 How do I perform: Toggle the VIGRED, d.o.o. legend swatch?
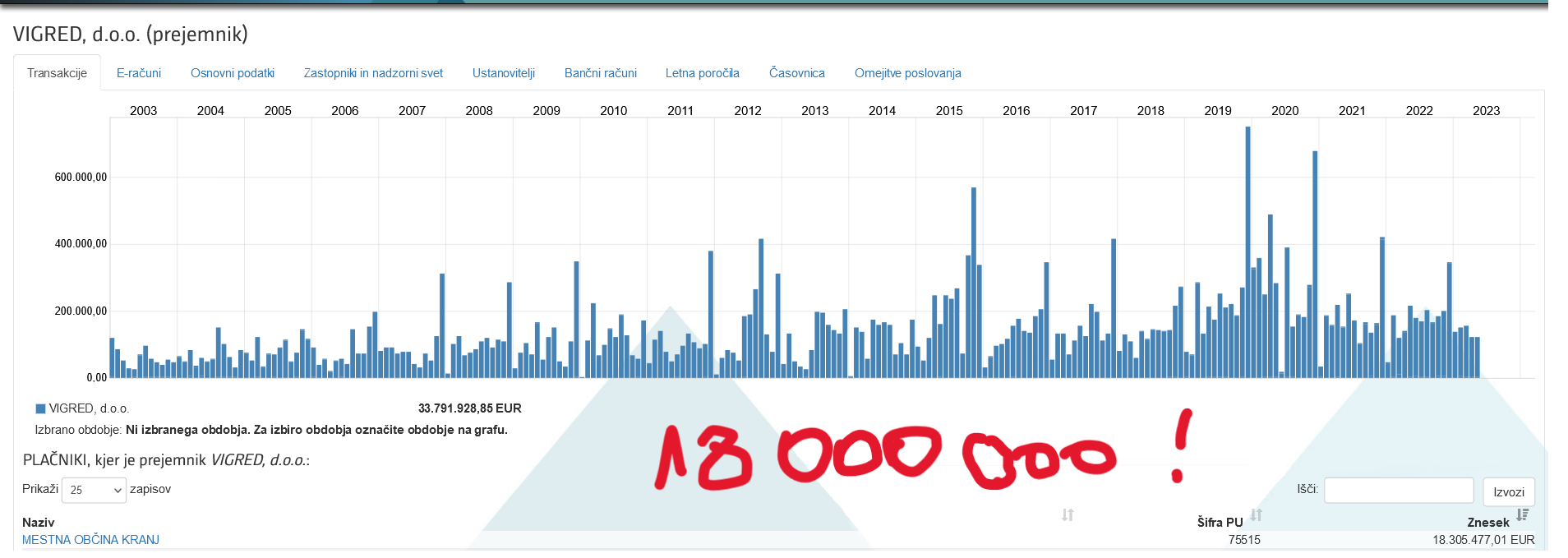[40, 408]
